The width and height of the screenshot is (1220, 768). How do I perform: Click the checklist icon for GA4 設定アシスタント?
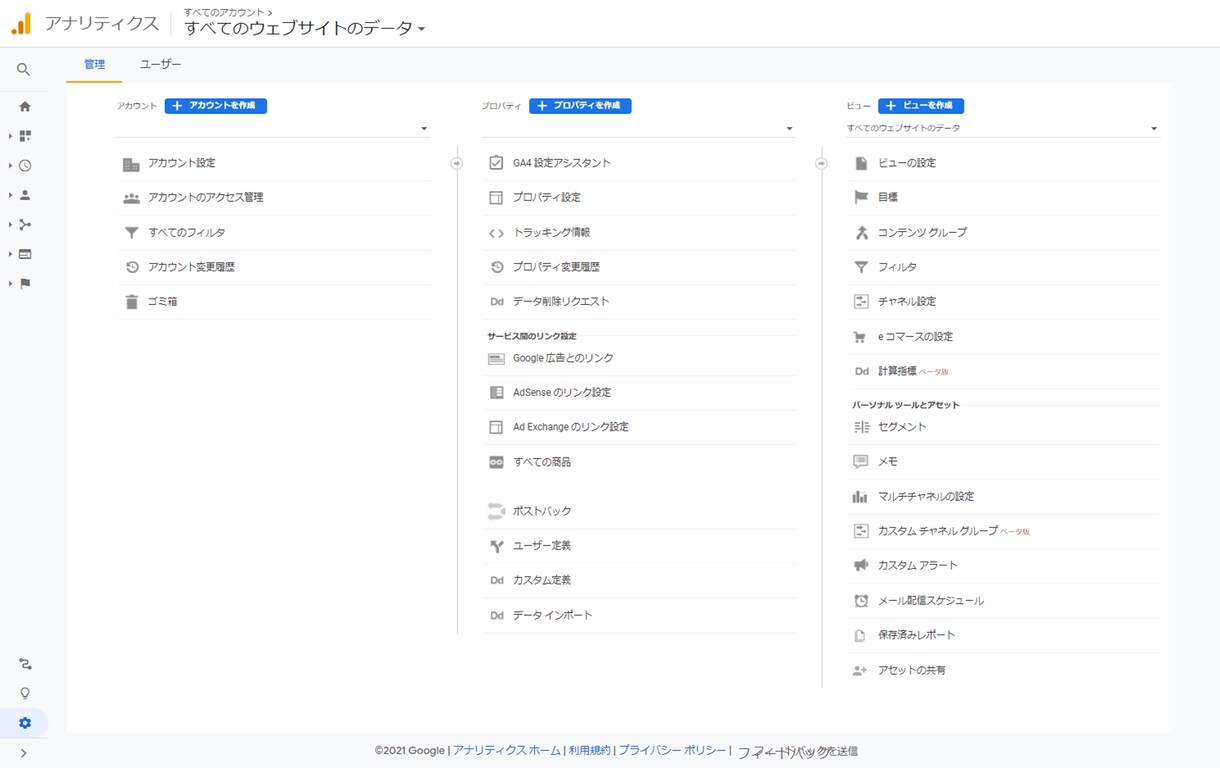pyautogui.click(x=496, y=163)
